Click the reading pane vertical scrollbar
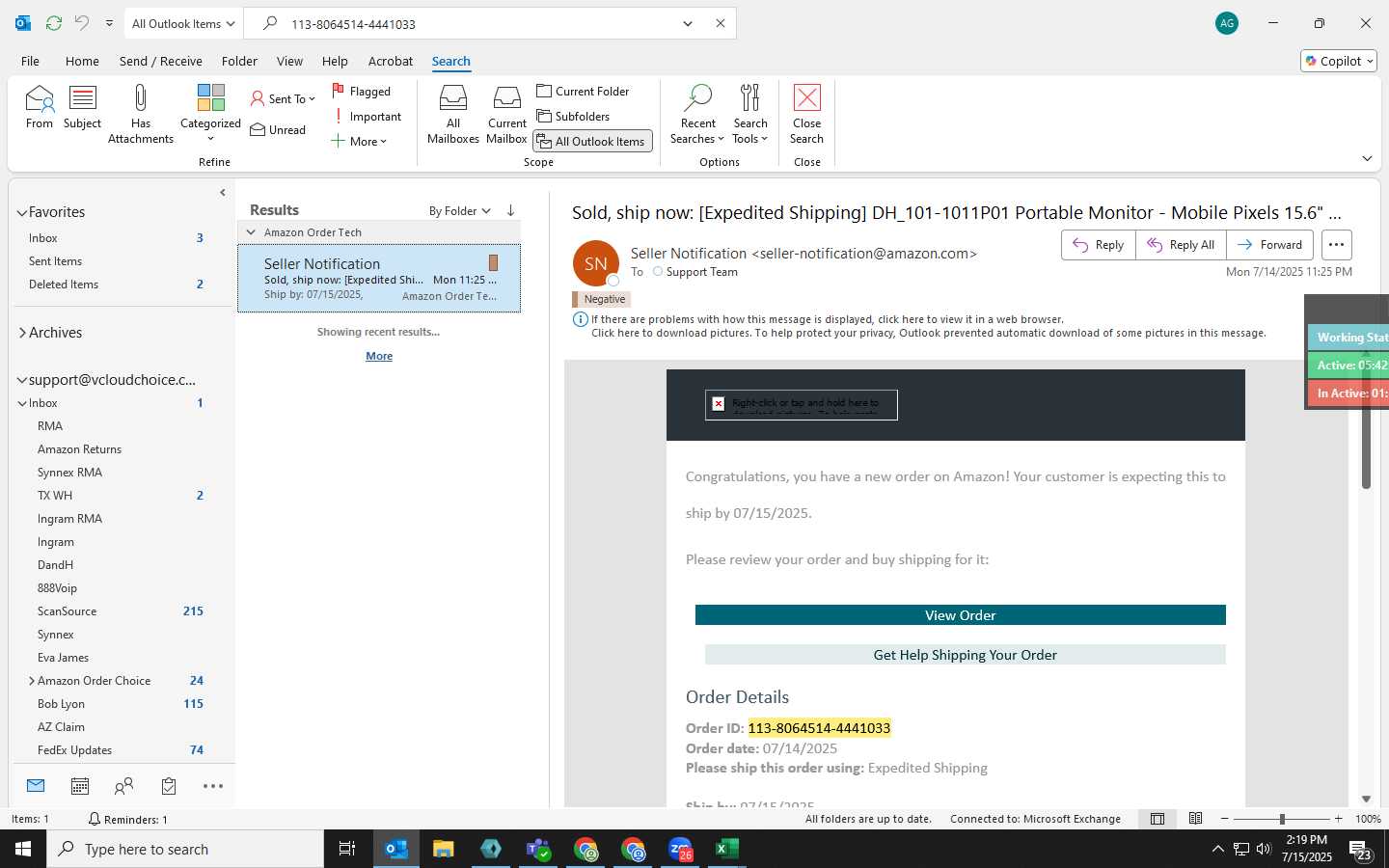Viewport: 1389px width, 868px height. click(1366, 424)
